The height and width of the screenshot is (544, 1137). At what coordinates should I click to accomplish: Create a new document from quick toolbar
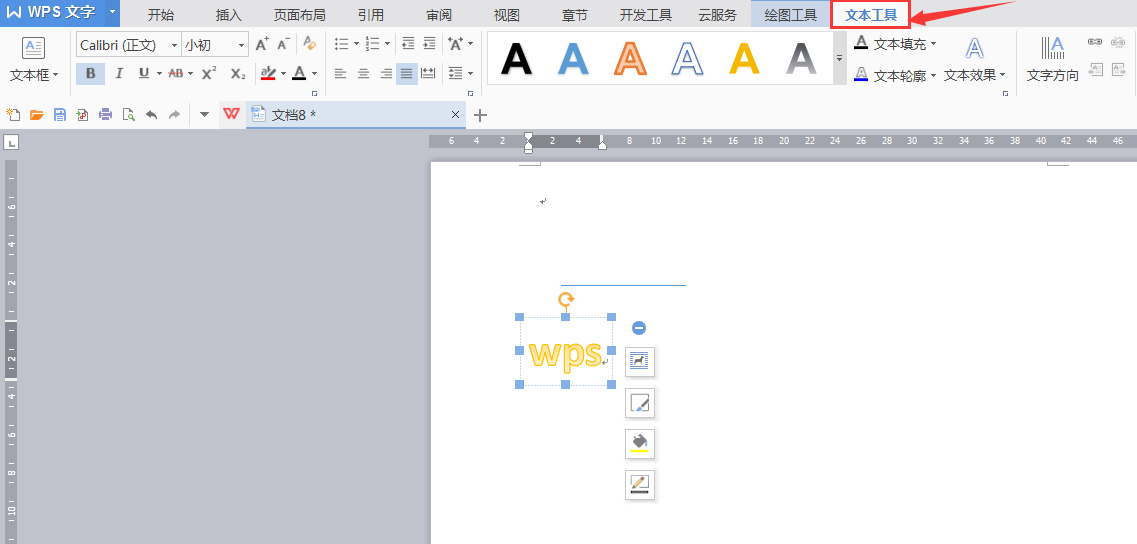tap(13, 115)
